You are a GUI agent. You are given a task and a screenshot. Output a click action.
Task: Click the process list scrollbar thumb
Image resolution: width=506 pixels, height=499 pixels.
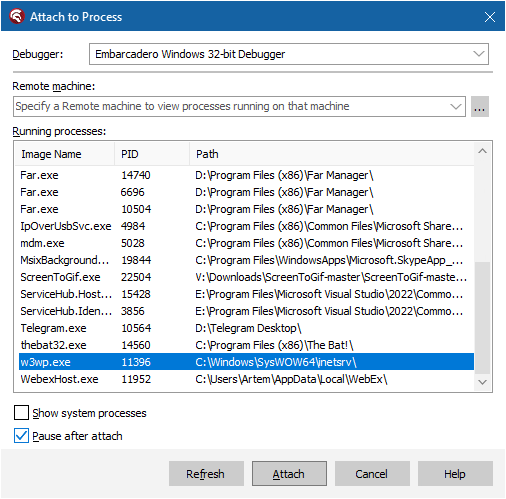[482, 318]
